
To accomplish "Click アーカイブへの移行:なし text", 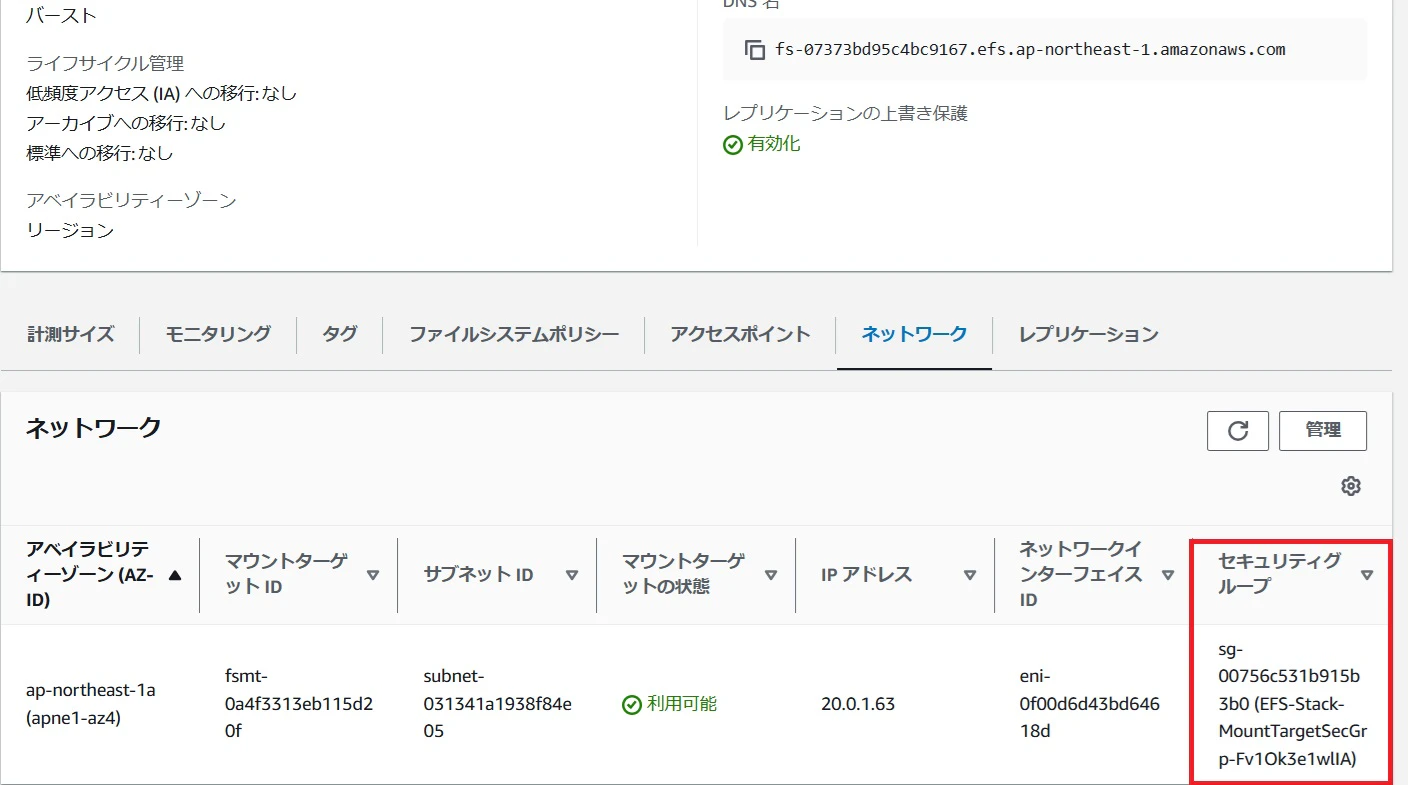I will pyautogui.click(x=126, y=124).
